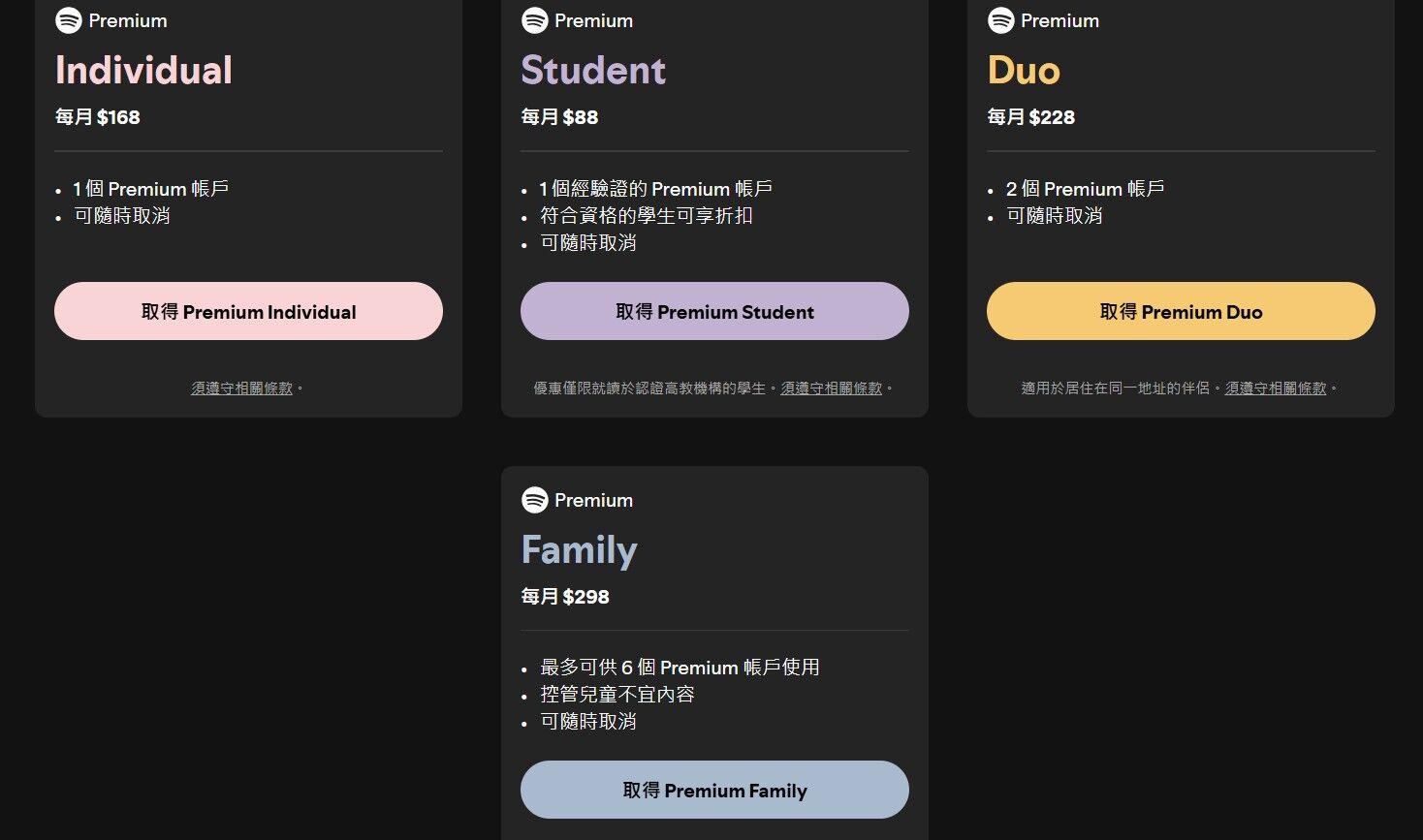Select the Family plan heading
Viewport: 1423px width, 840px height.
(x=579, y=548)
